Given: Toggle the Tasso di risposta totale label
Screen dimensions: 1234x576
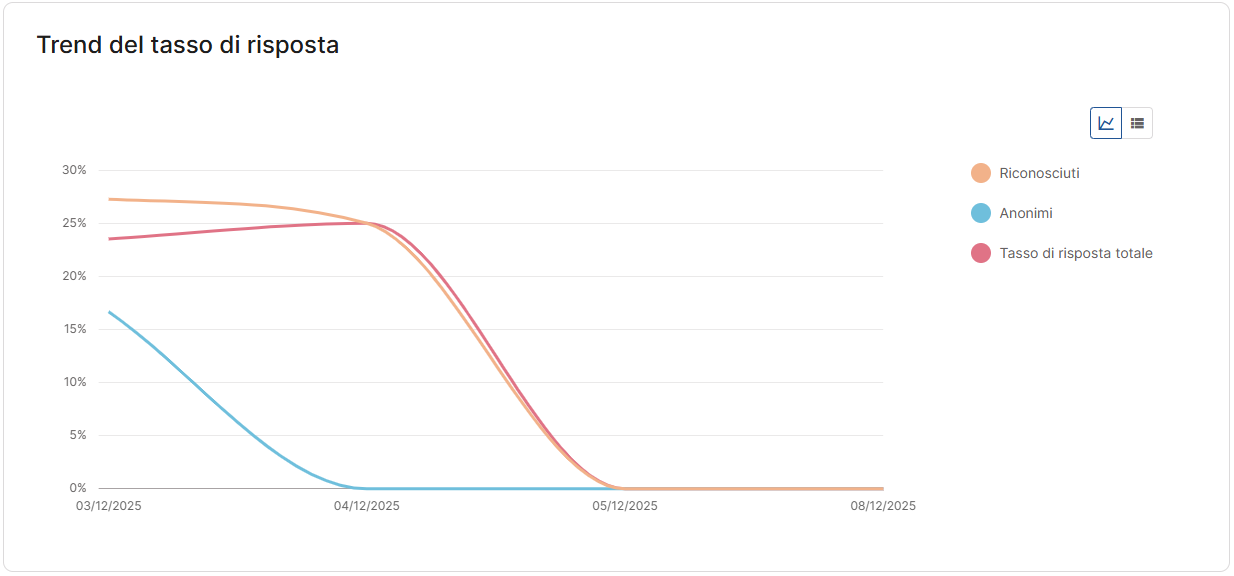Looking at the screenshot, I should [x=1076, y=253].
